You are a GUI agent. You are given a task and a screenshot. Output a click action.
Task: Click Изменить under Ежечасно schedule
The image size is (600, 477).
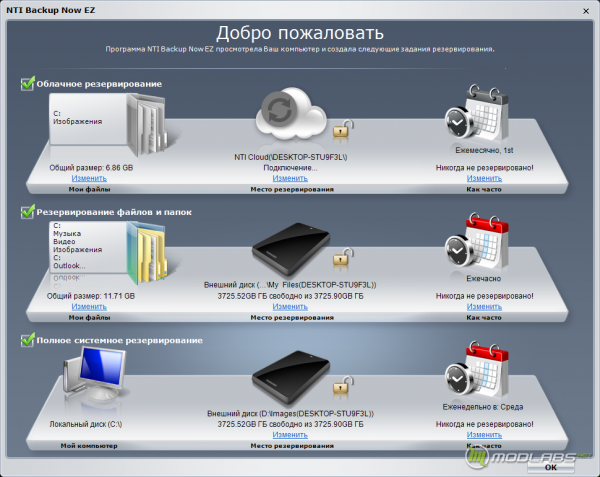pyautogui.click(x=484, y=306)
